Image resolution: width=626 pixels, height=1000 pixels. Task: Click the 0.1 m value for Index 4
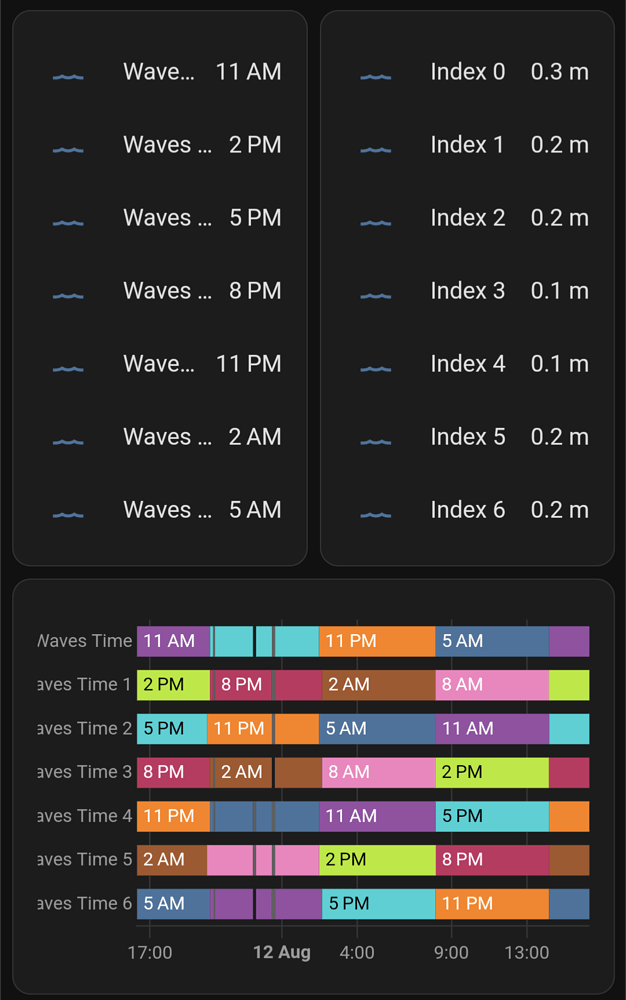(559, 364)
